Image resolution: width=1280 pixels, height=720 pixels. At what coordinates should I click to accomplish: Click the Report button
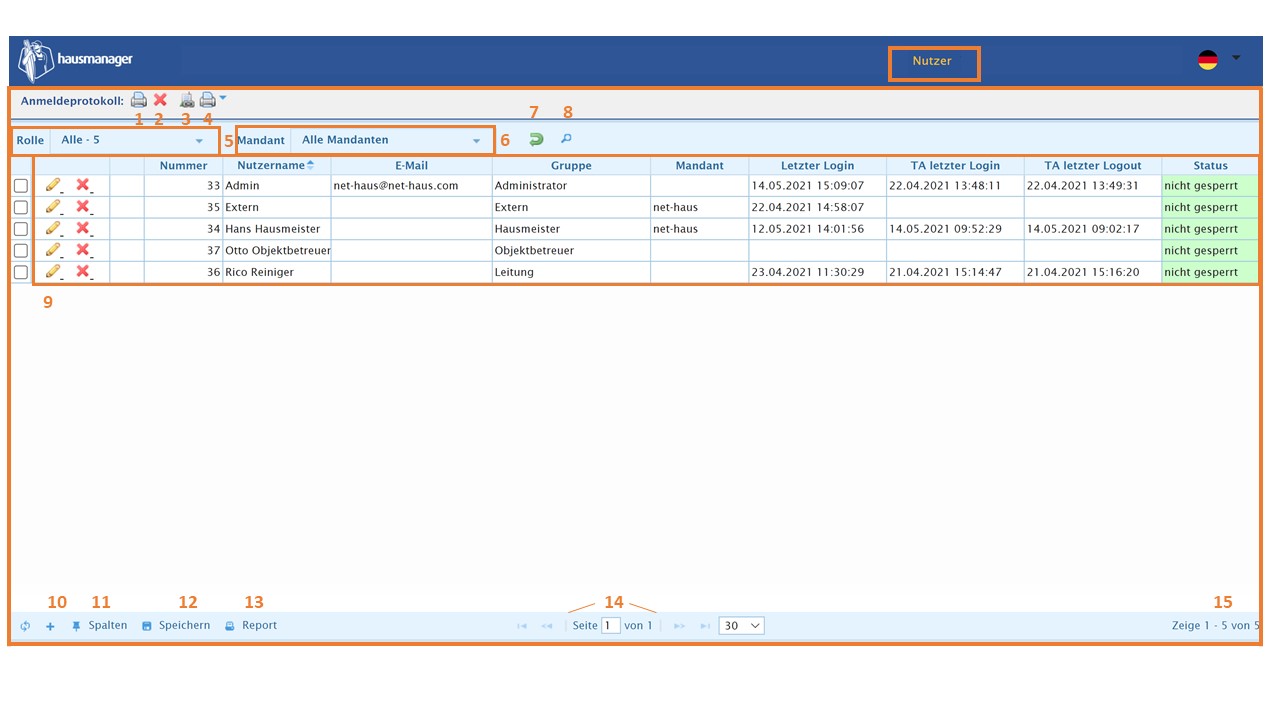(x=251, y=626)
